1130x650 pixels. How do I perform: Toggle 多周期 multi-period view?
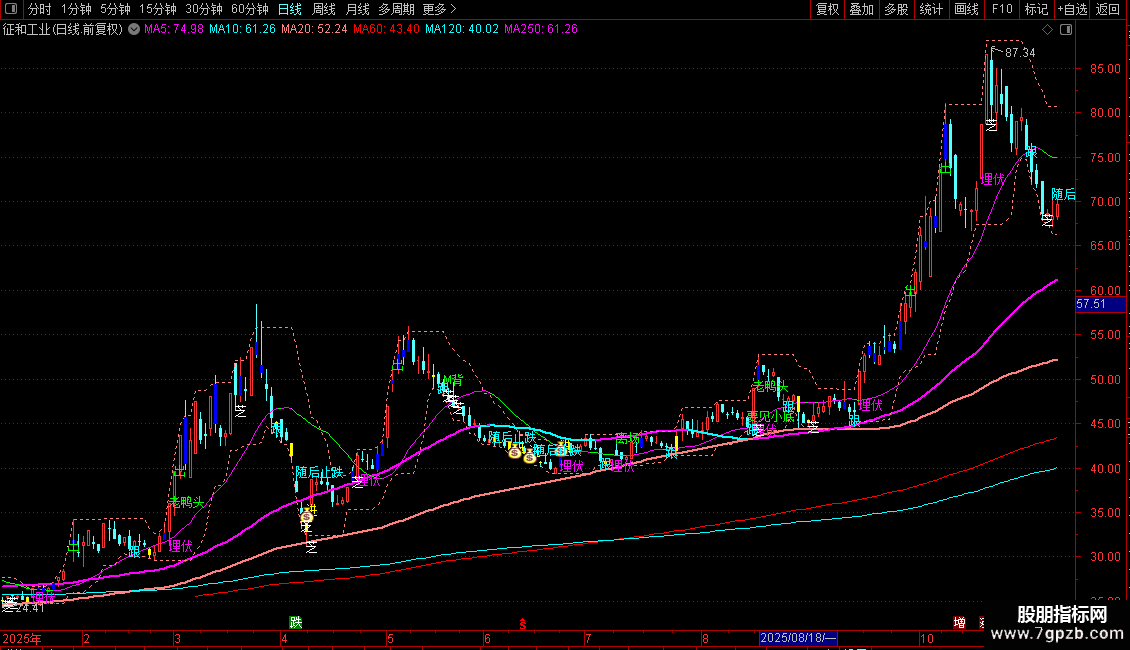point(396,9)
